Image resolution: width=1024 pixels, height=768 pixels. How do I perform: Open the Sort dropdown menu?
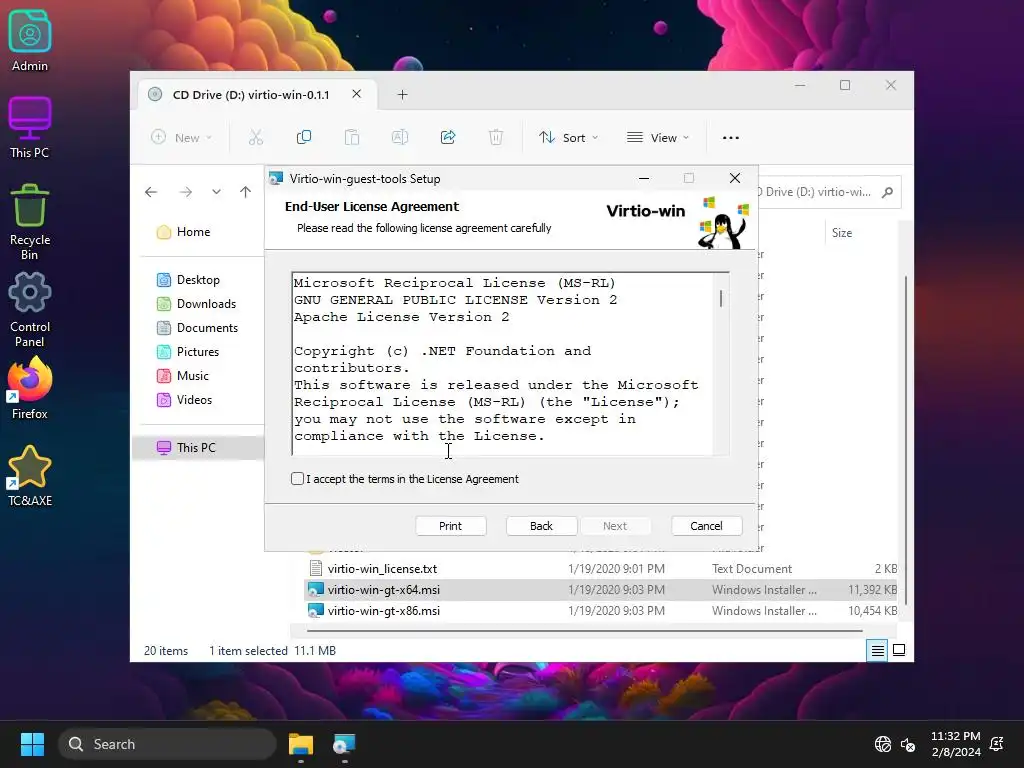[568, 137]
